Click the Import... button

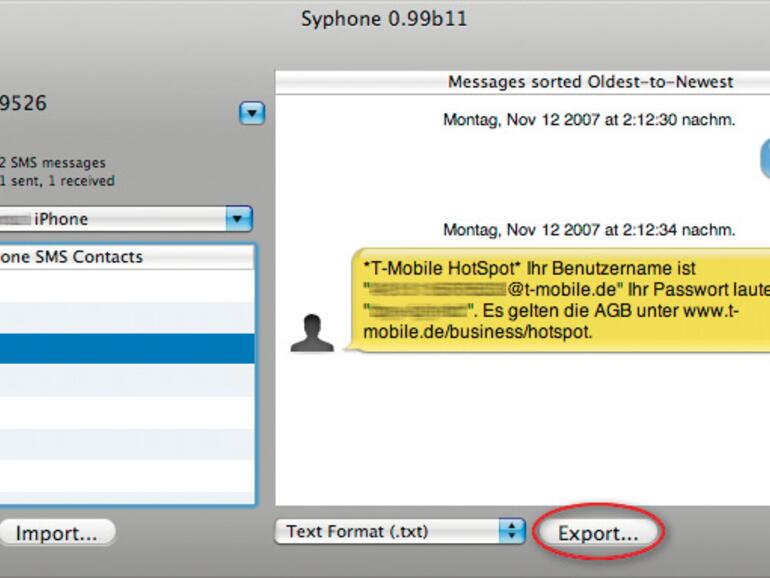tap(56, 532)
